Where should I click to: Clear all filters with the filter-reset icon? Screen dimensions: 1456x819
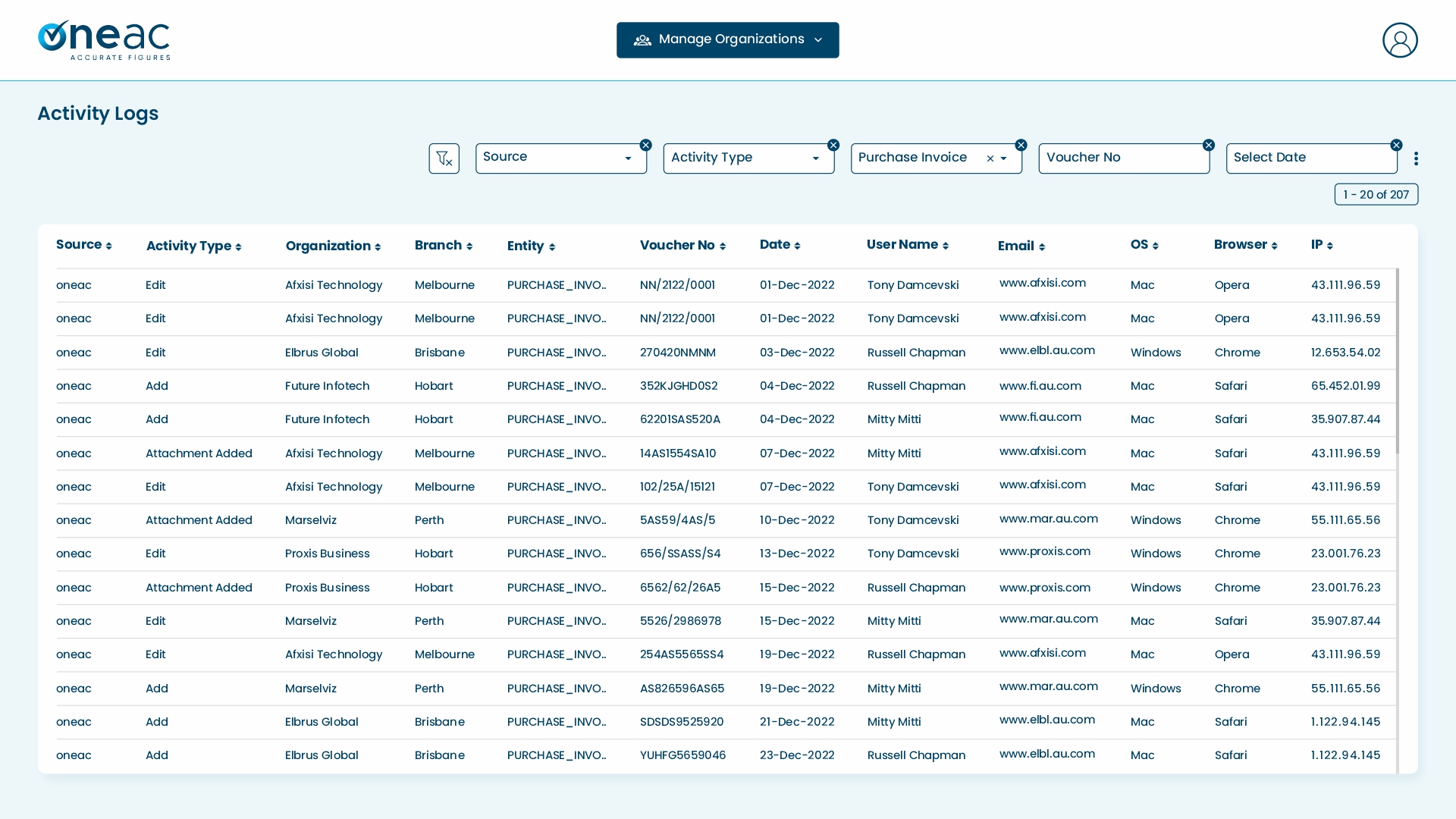point(444,158)
